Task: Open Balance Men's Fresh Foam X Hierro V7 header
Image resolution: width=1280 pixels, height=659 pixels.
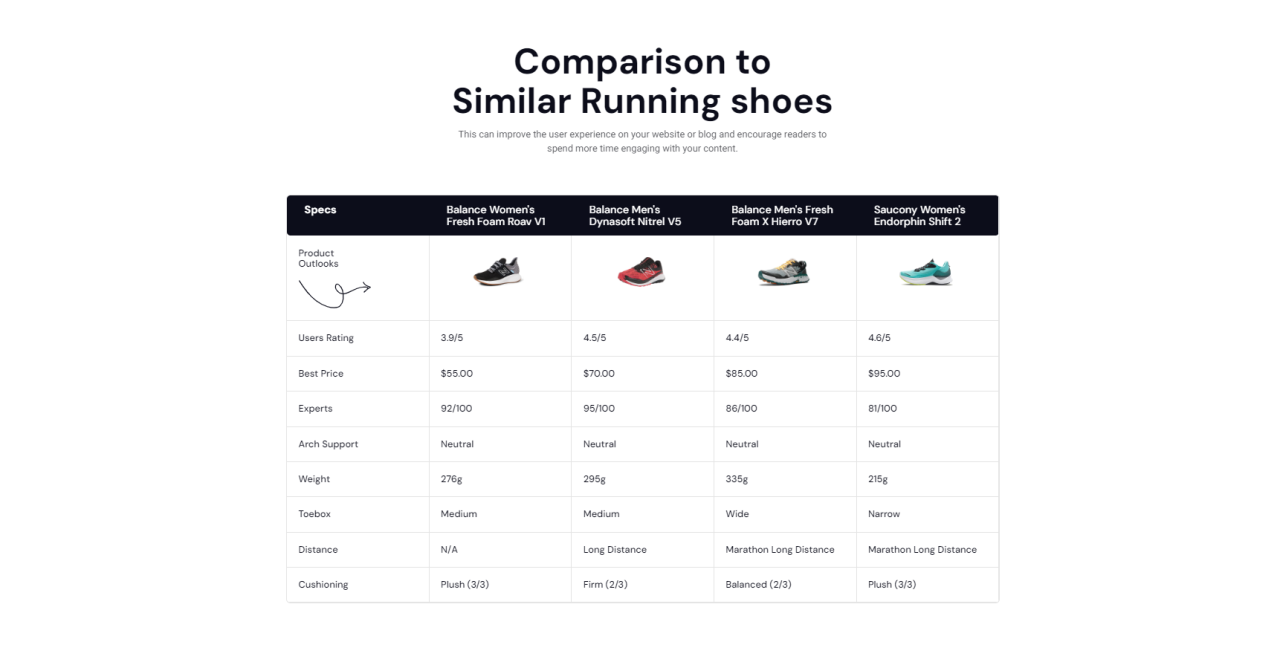Action: 782,216
